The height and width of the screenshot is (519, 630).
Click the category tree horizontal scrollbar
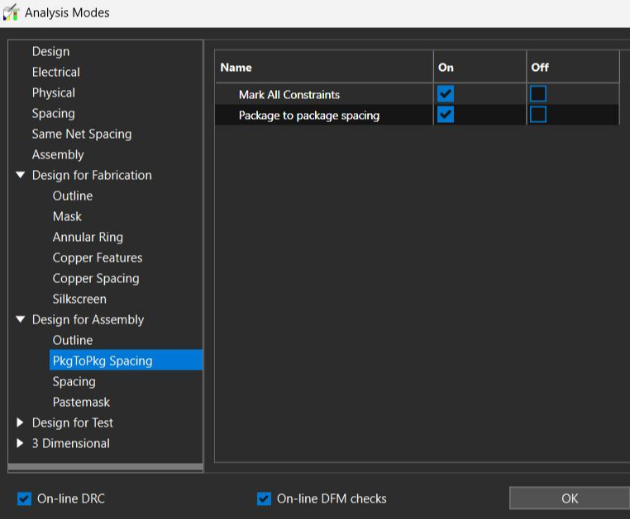(105, 467)
